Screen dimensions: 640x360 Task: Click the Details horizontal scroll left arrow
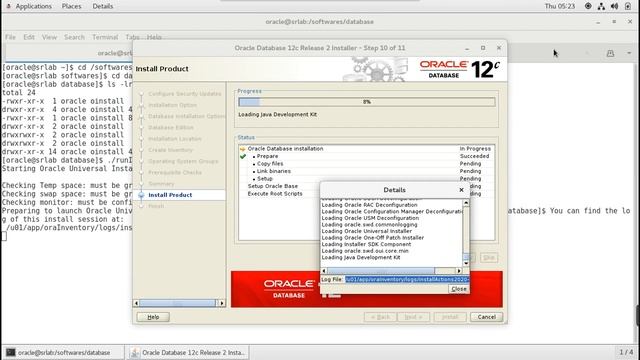[324, 271]
